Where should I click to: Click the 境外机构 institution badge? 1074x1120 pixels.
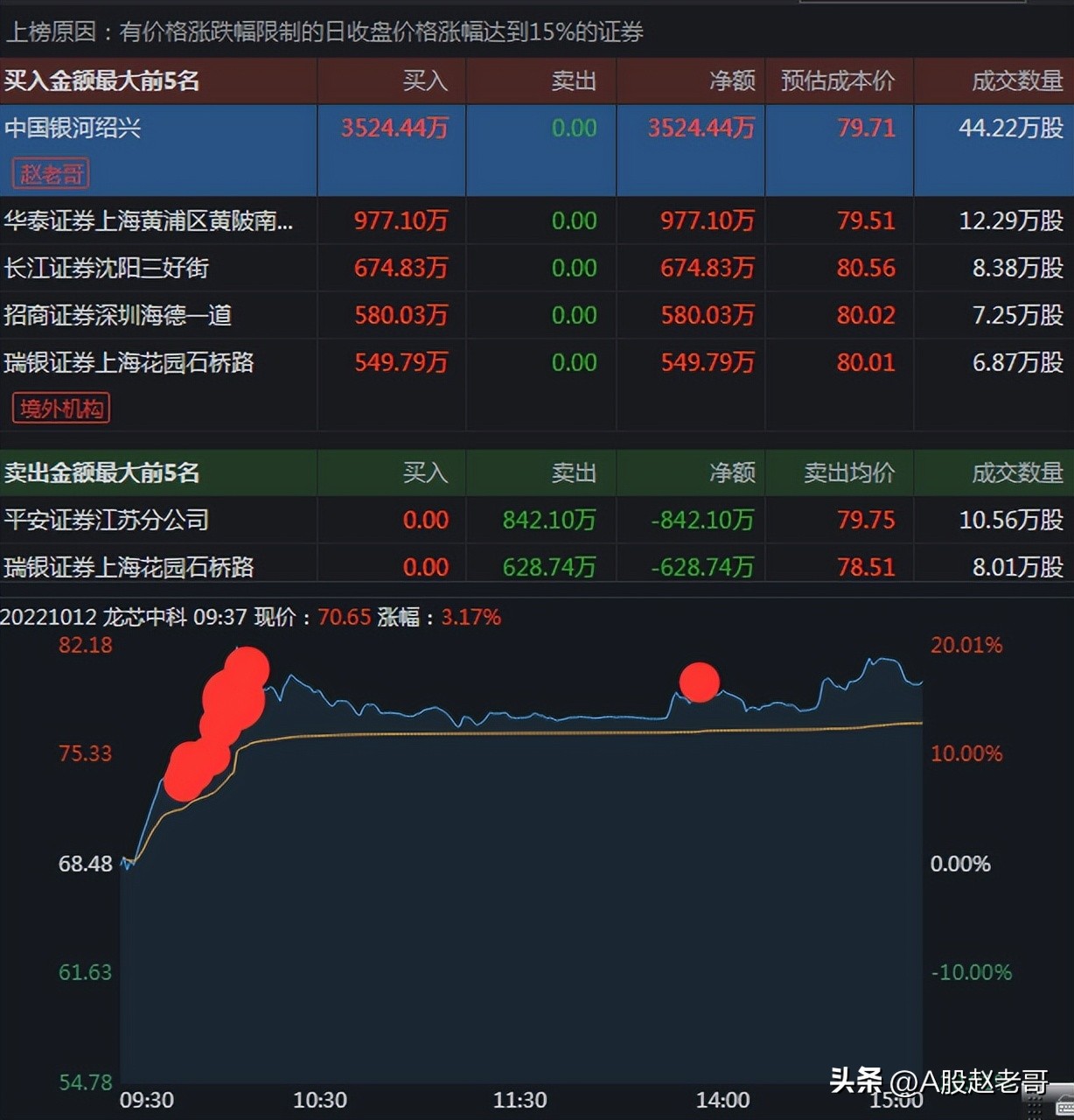tap(59, 408)
